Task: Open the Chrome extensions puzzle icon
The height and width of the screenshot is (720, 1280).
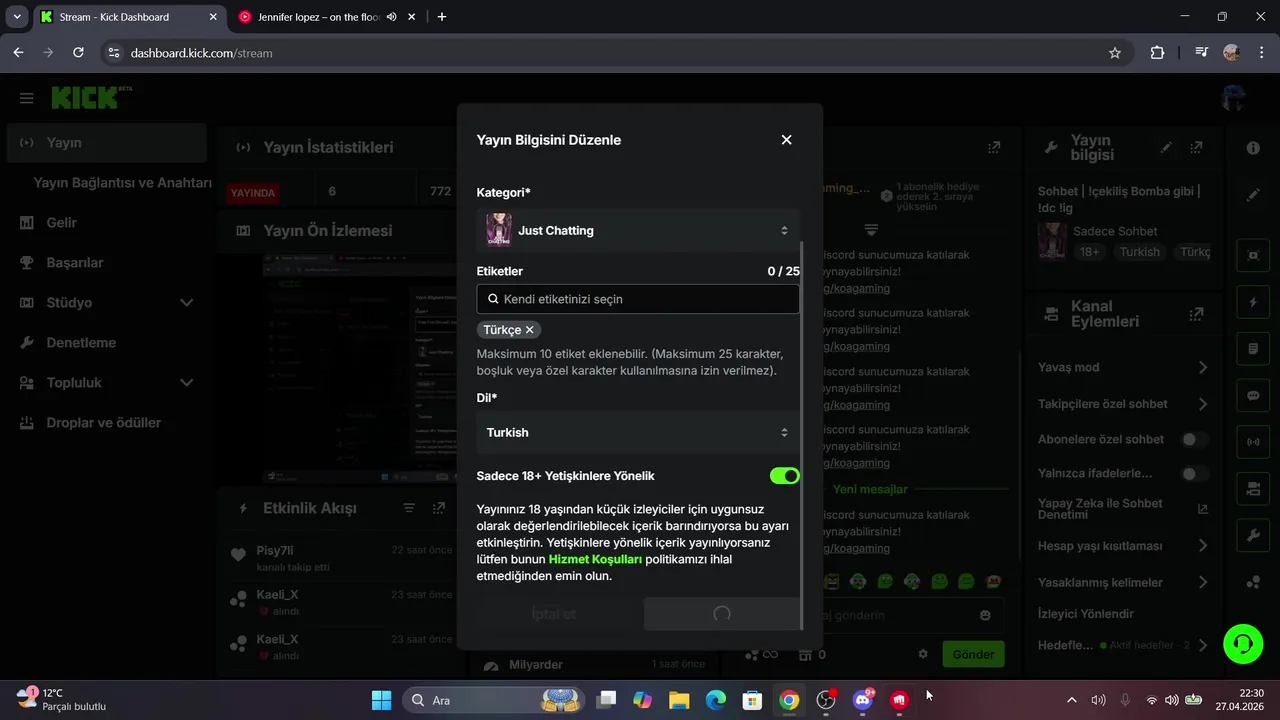Action: [x=1157, y=53]
